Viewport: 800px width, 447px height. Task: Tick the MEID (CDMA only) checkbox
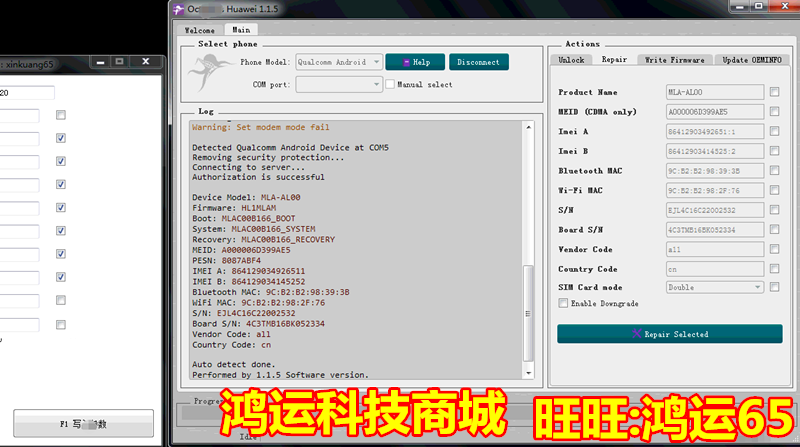(x=774, y=111)
